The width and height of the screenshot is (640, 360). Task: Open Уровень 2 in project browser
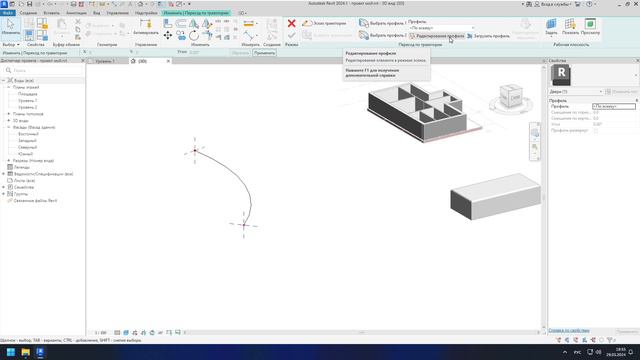pos(27,107)
